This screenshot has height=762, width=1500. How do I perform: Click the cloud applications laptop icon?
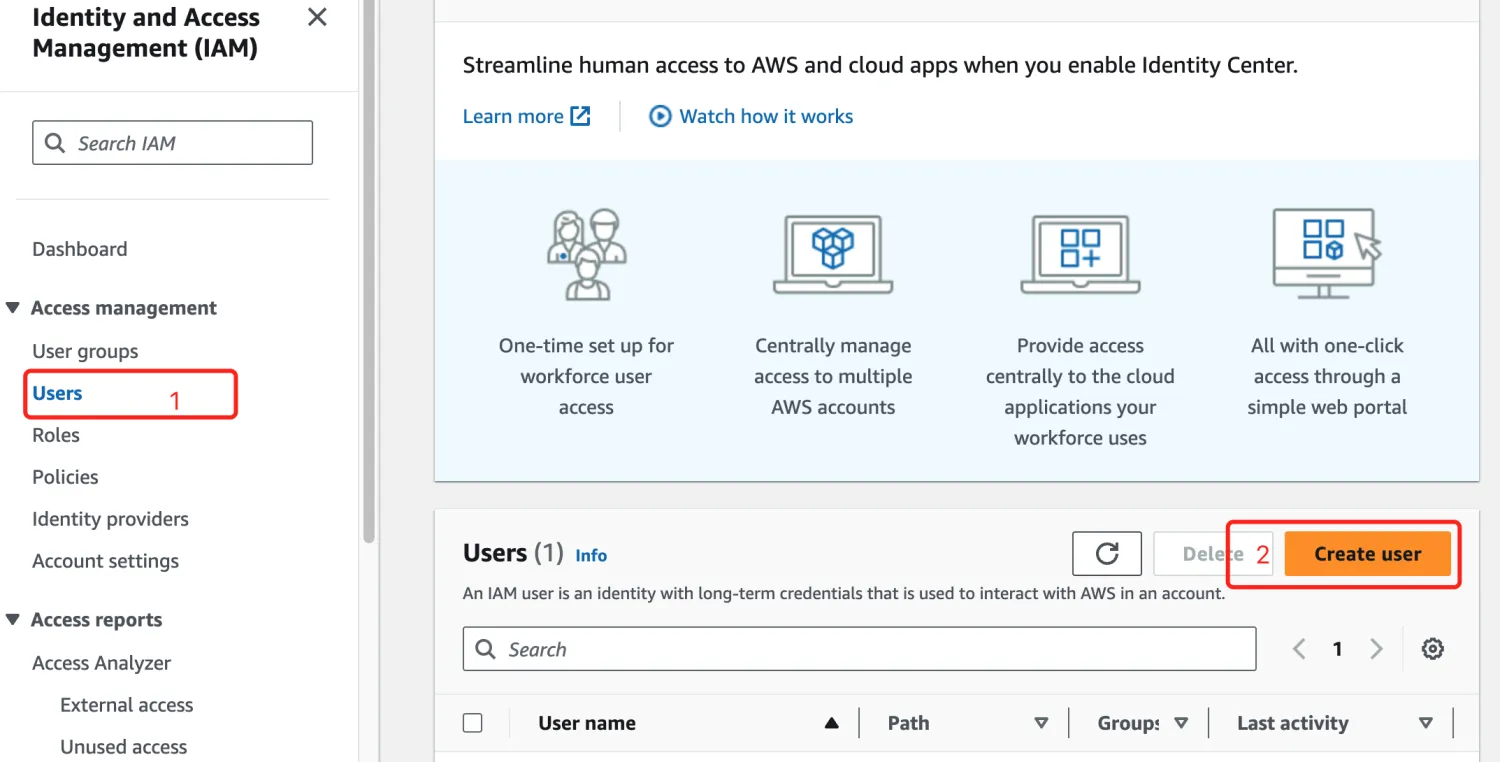(x=1080, y=254)
